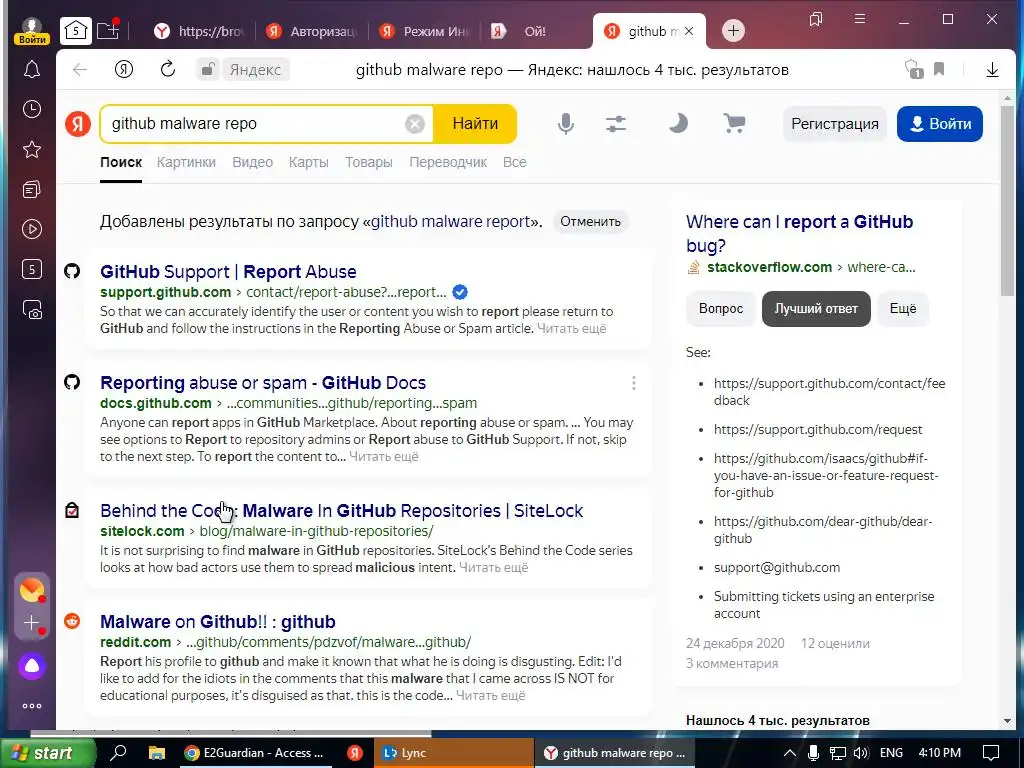Launch Alice voice assistant purple icon

pyautogui.click(x=31, y=666)
